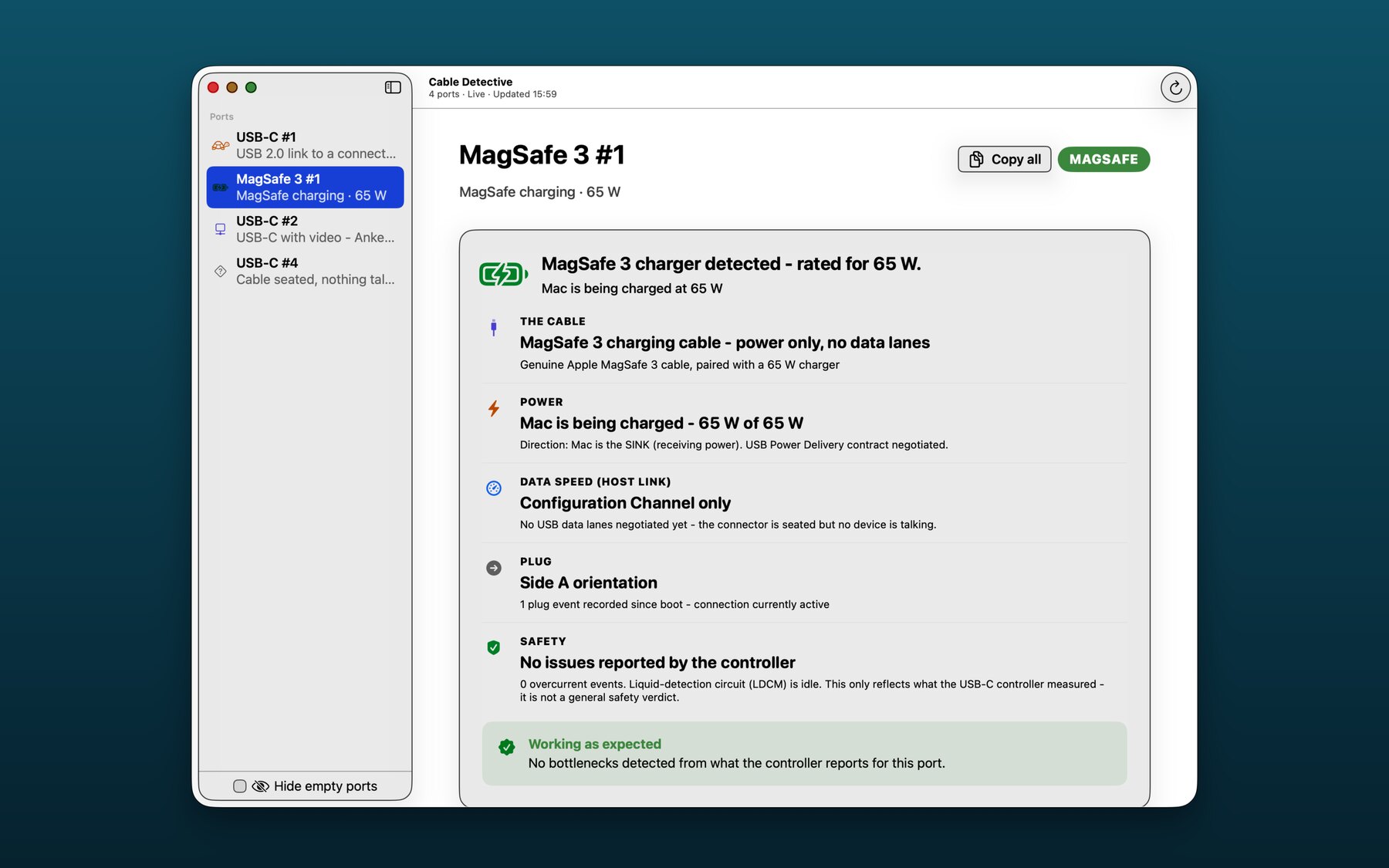Click '0 overcurrent events' description text

pyautogui.click(x=812, y=691)
